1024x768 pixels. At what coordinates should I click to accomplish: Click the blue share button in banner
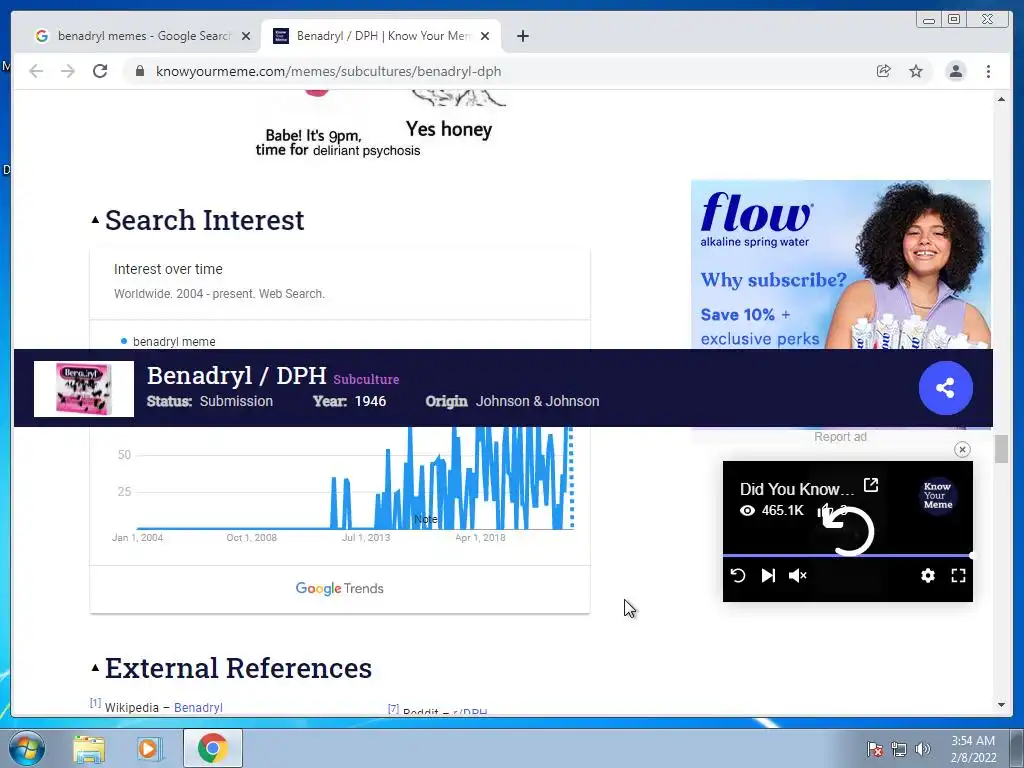click(946, 388)
